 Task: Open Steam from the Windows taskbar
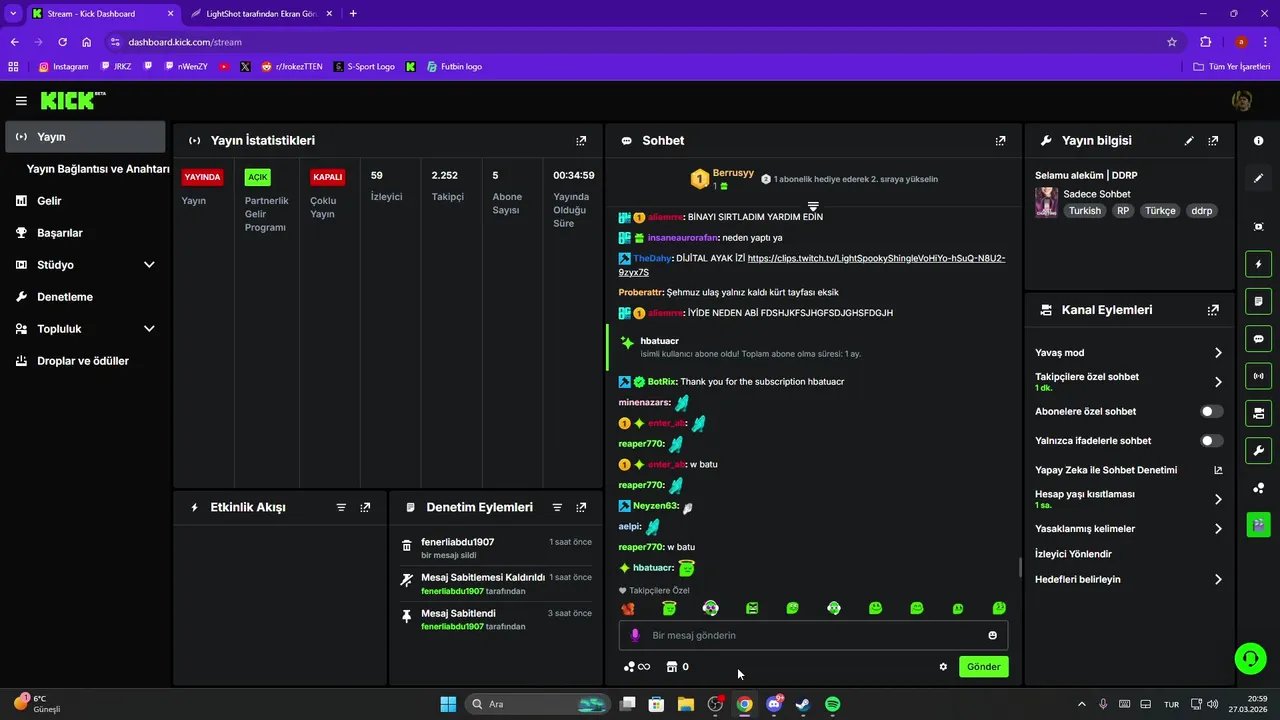point(802,704)
